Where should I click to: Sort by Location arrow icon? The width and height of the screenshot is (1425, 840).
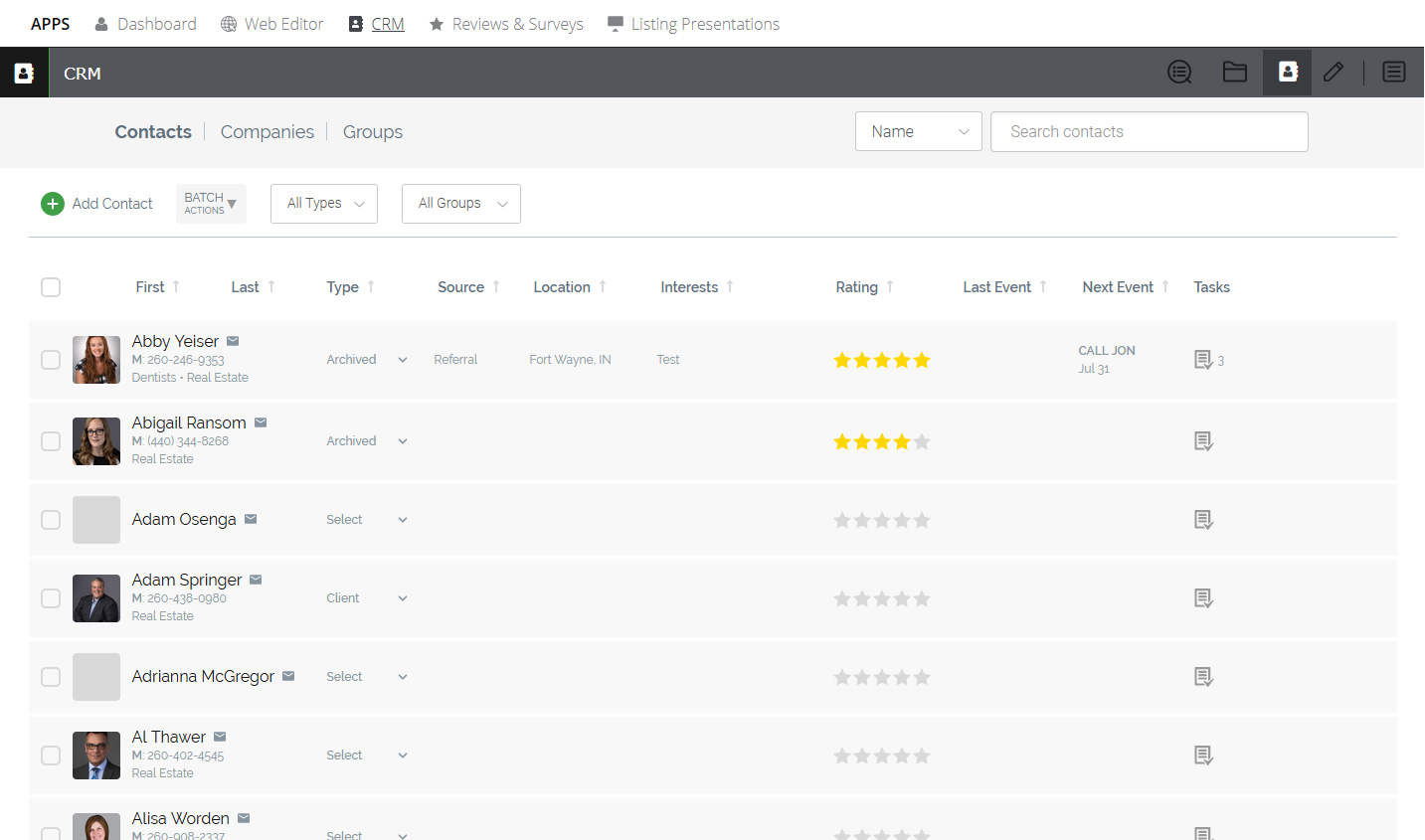[603, 286]
